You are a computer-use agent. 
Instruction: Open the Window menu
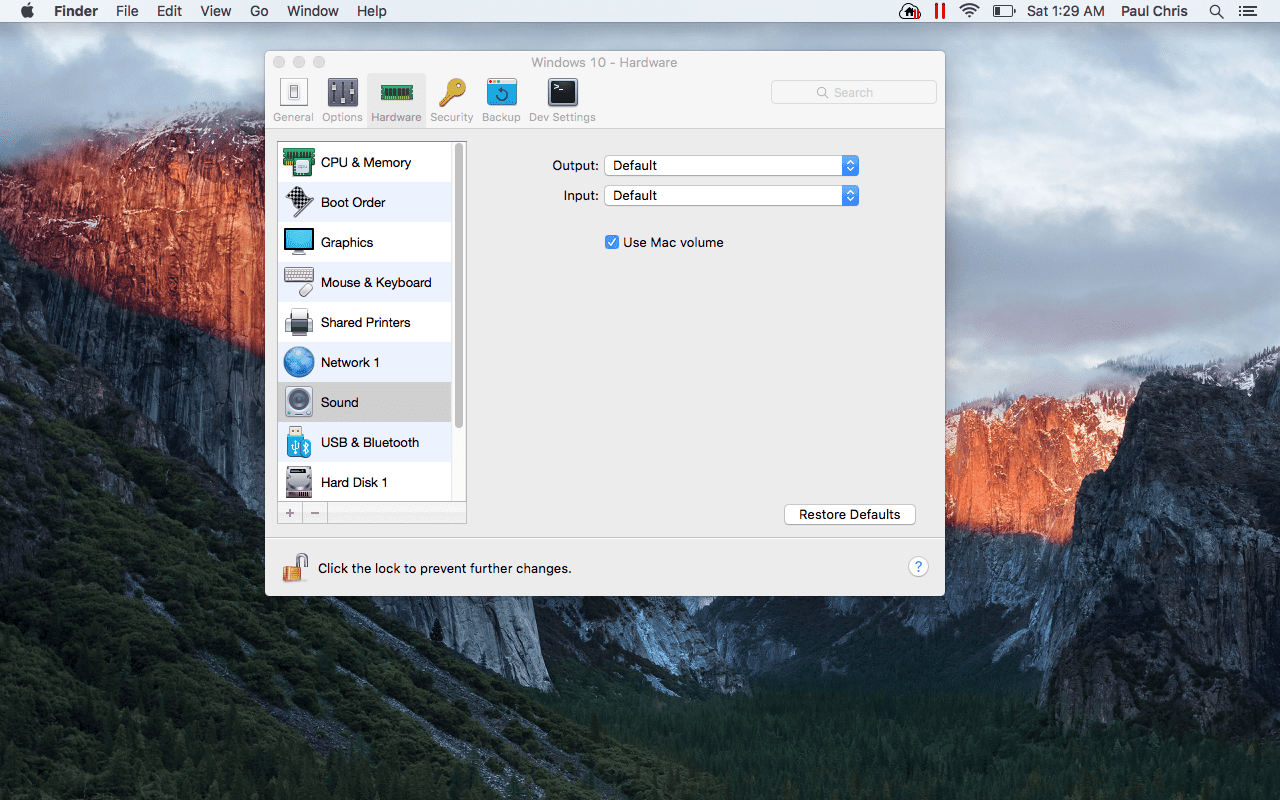313,11
